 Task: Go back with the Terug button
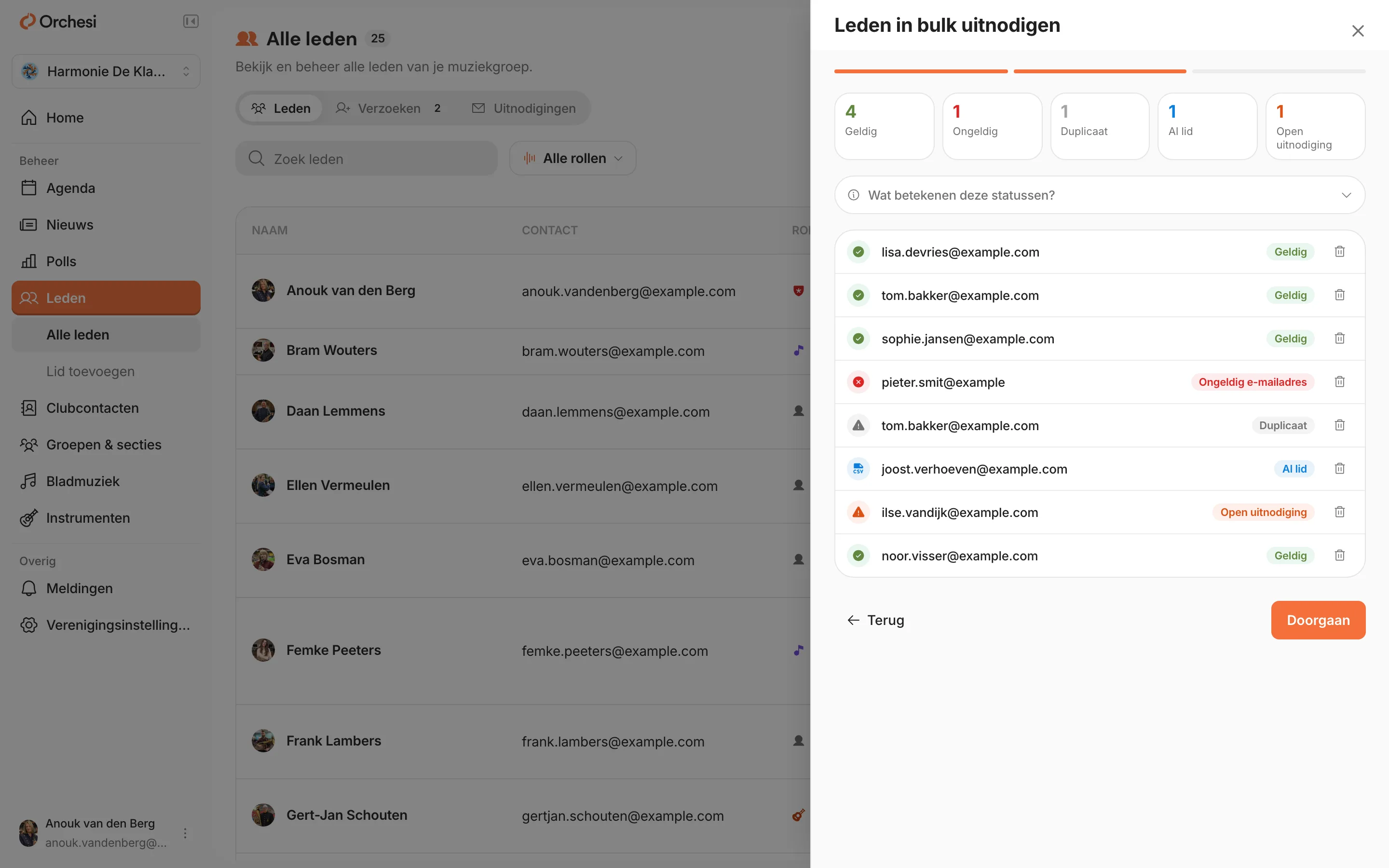coord(876,620)
